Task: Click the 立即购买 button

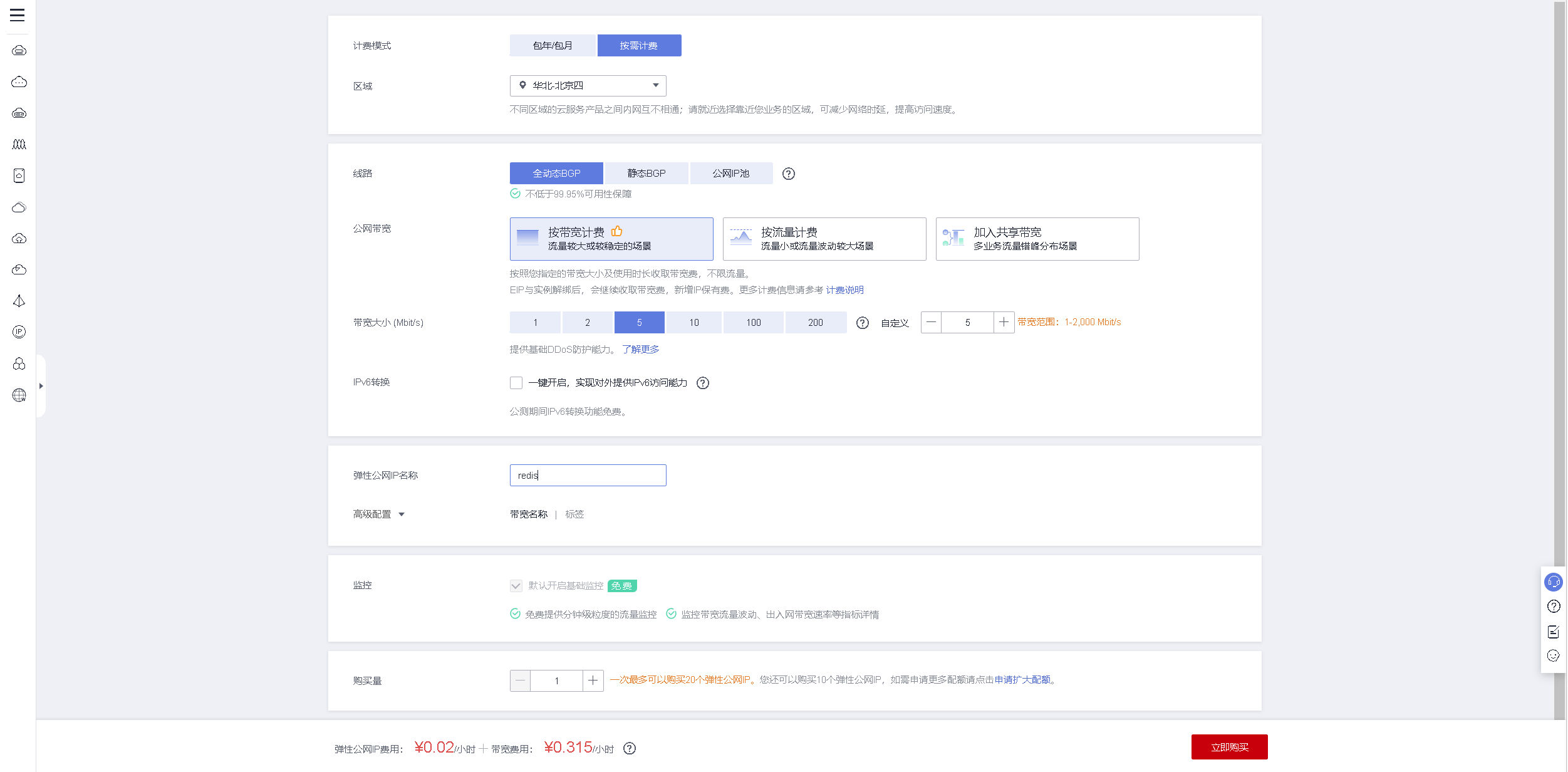Action: [x=1229, y=747]
